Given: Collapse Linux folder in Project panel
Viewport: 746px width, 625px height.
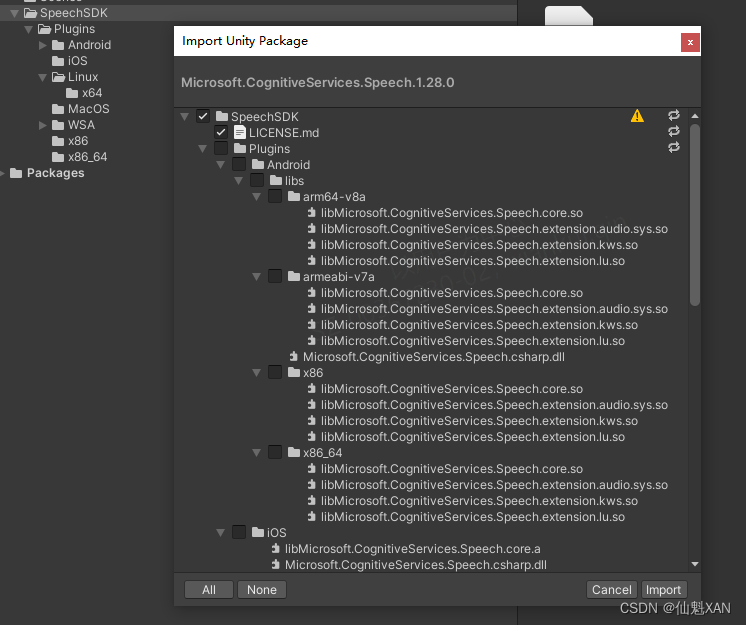Looking at the screenshot, I should coord(43,77).
